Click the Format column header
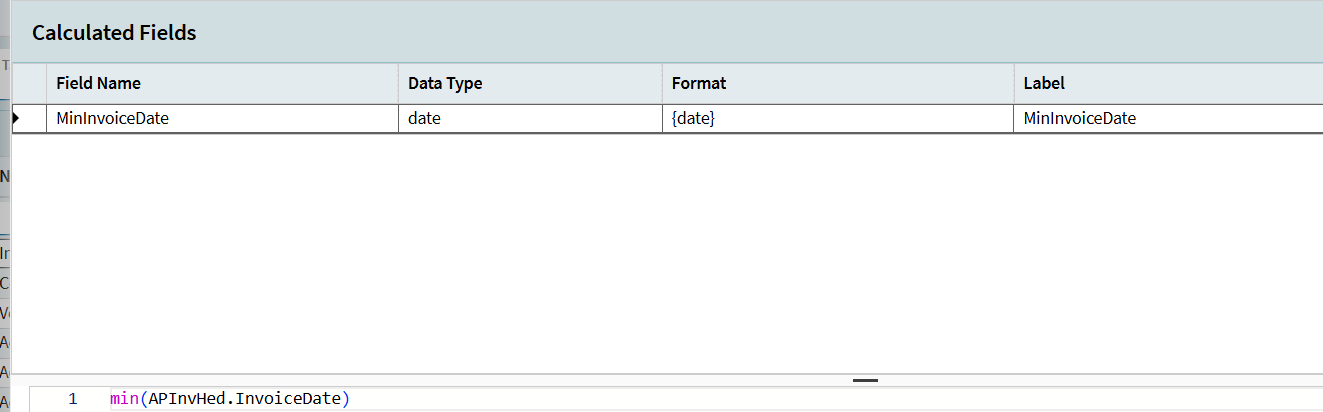Image resolution: width=1323 pixels, height=412 pixels. [699, 83]
